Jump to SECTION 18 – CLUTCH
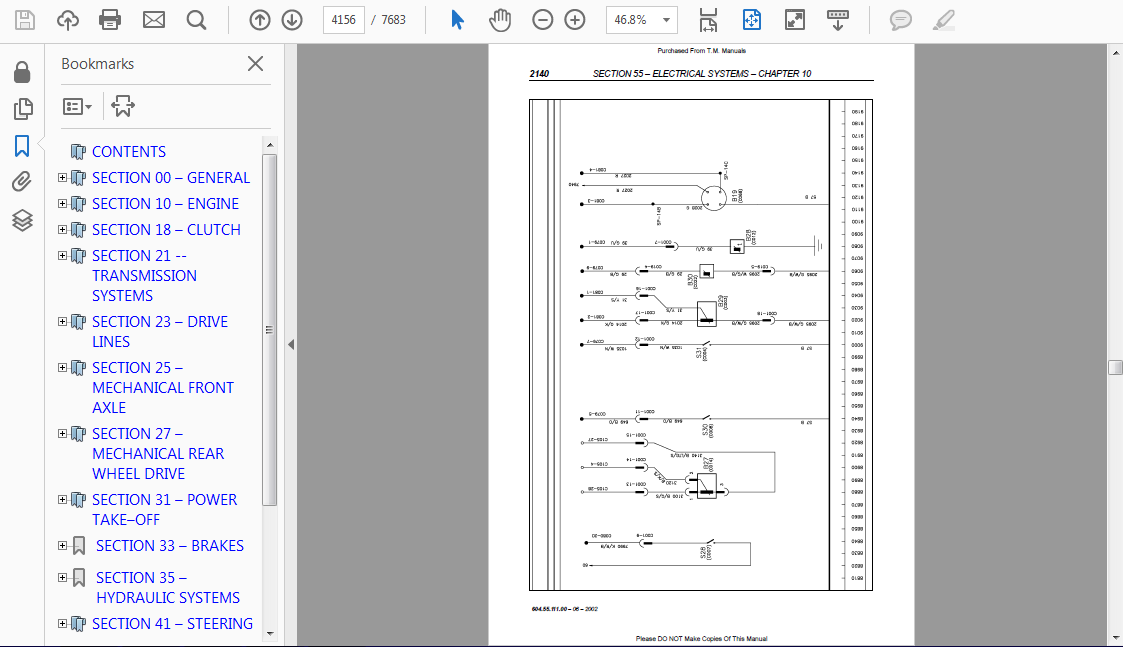1123x647 pixels. click(166, 229)
